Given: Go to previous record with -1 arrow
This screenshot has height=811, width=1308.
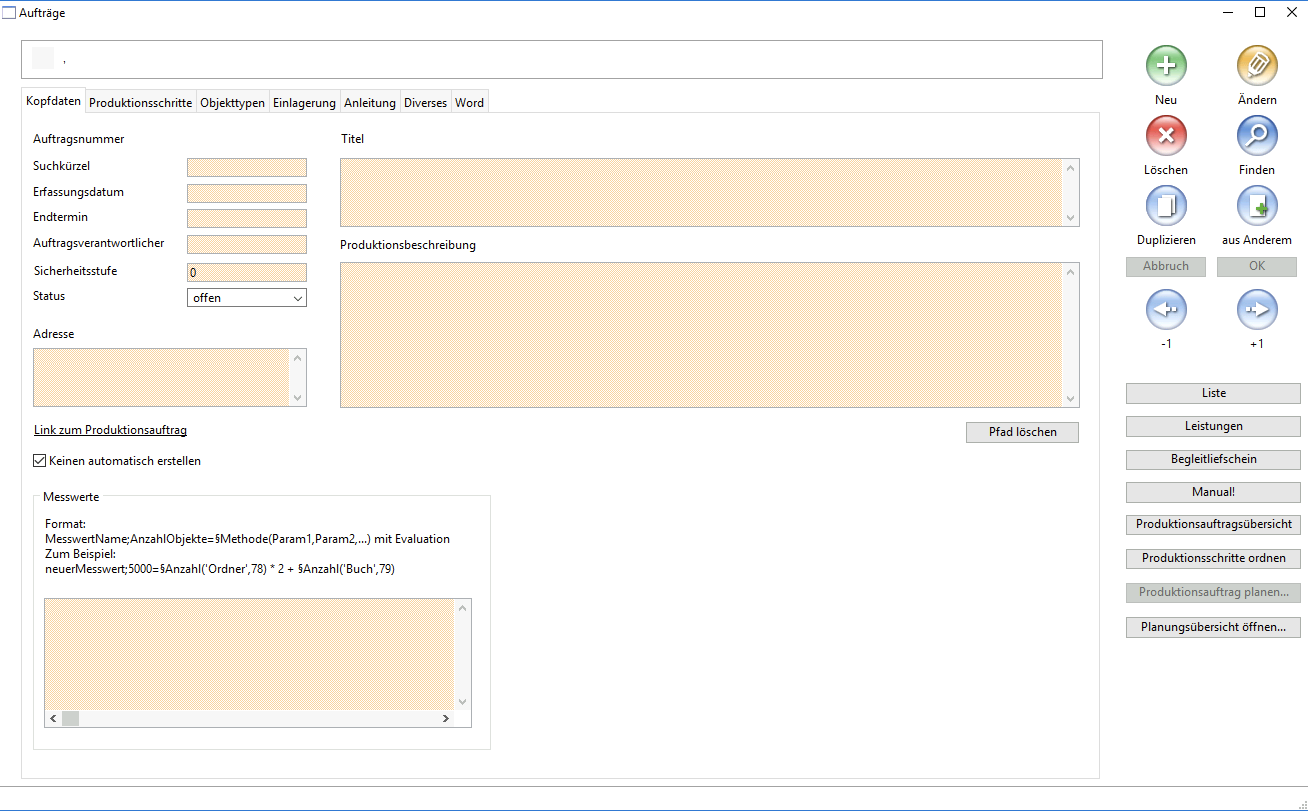Looking at the screenshot, I should [x=1166, y=310].
